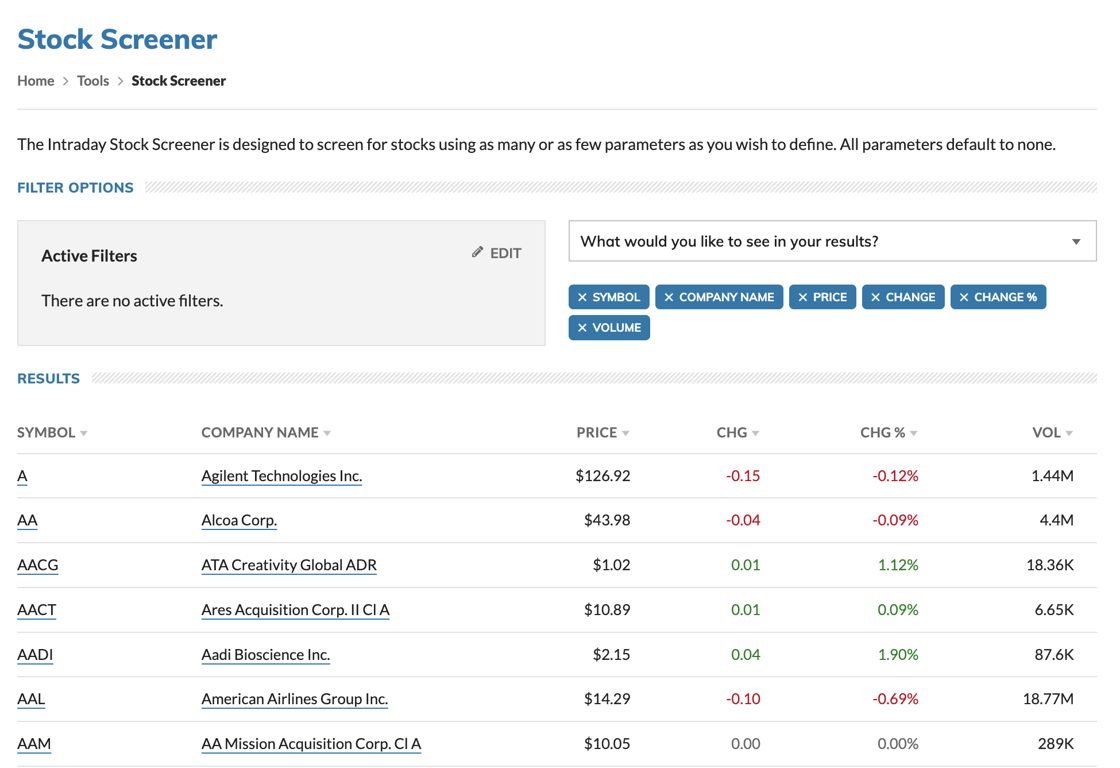Click the 'There are no active filters.' text
Screen dimensions: 1120x768
click(132, 301)
